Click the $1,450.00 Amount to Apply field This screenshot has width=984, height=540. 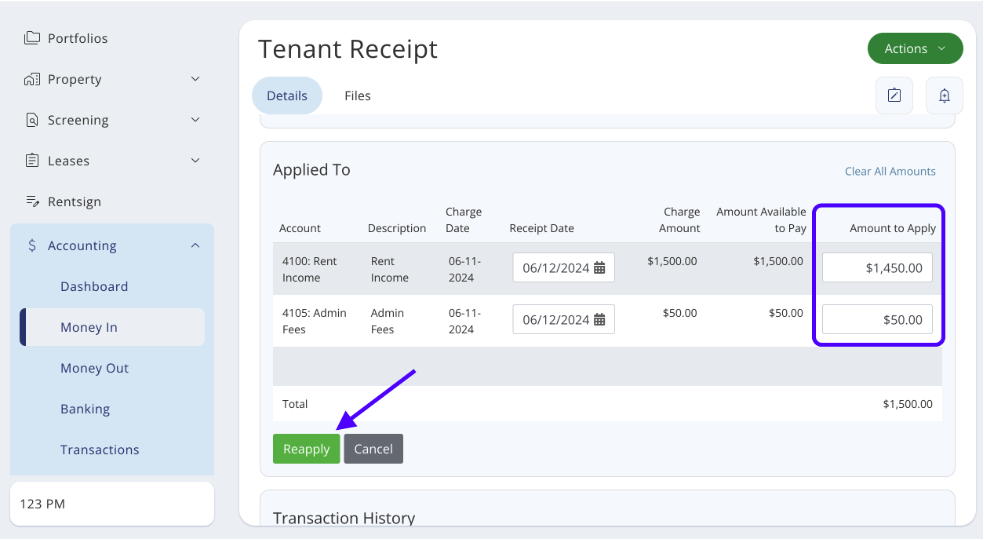coord(877,268)
